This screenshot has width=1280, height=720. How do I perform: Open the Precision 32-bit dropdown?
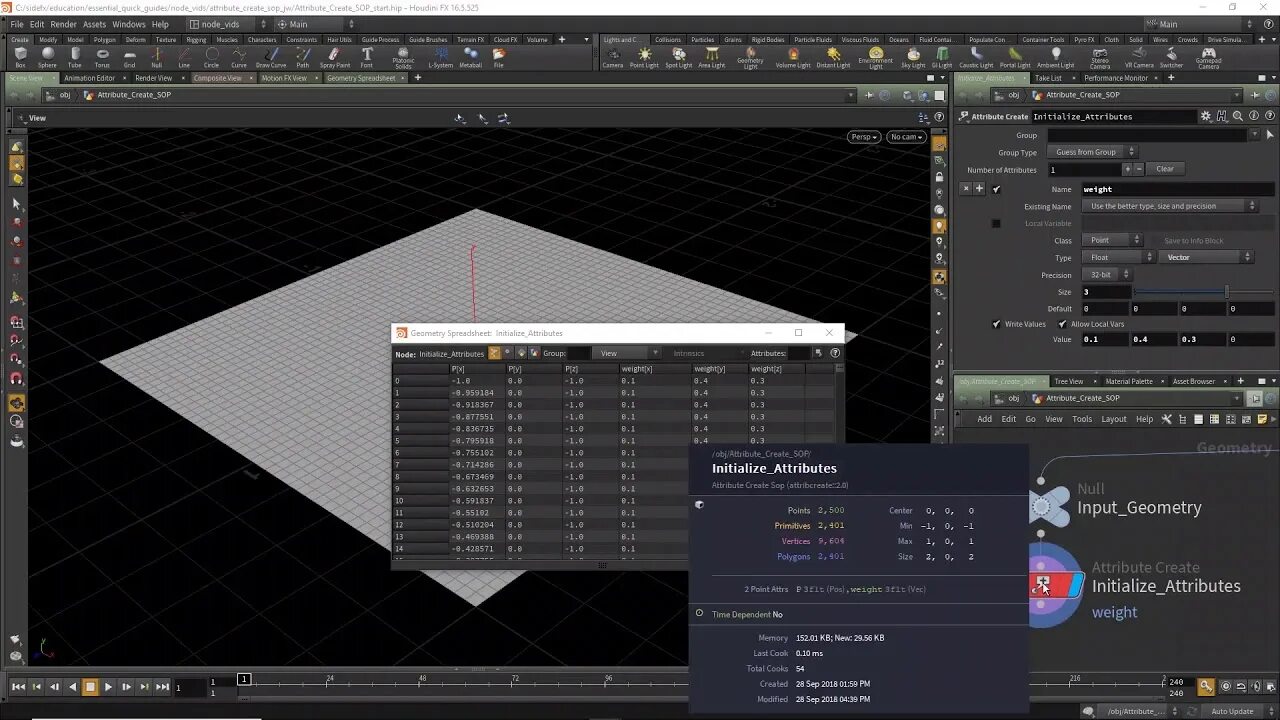[1106, 274]
